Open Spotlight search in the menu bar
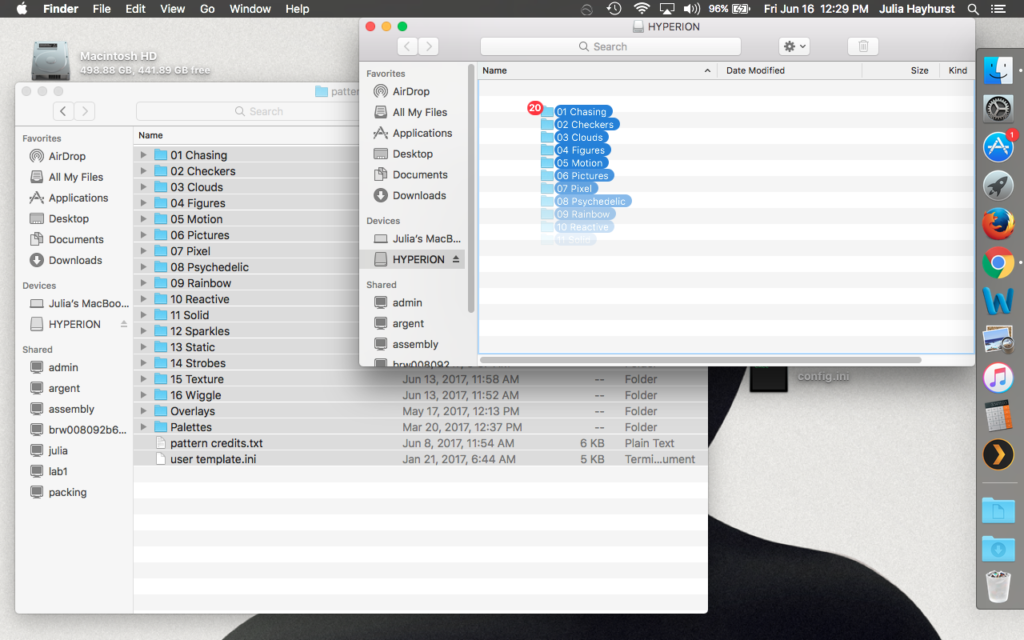Screen dimensions: 1024x640 (x=973, y=9)
